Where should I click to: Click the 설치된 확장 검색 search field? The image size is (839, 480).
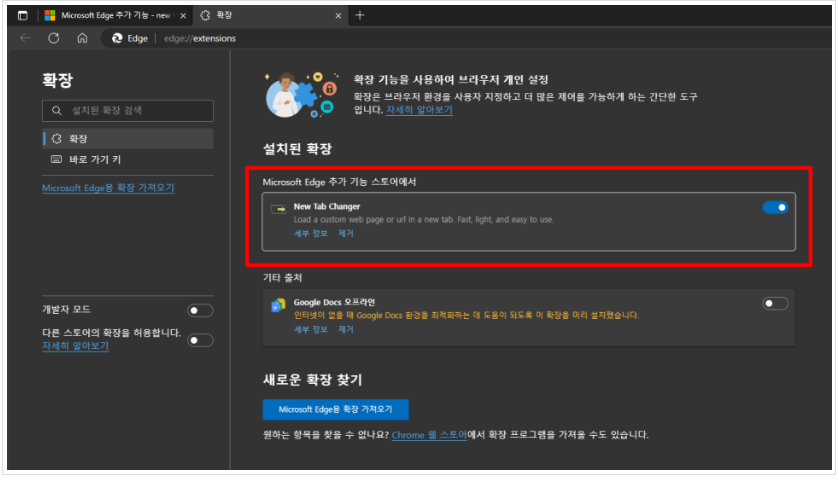pos(128,110)
